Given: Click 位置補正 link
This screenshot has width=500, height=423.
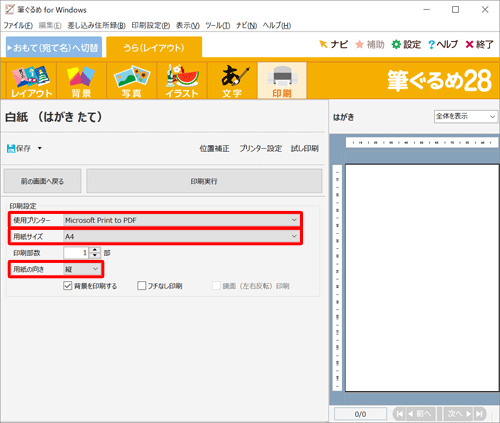Looking at the screenshot, I should [x=214, y=148].
